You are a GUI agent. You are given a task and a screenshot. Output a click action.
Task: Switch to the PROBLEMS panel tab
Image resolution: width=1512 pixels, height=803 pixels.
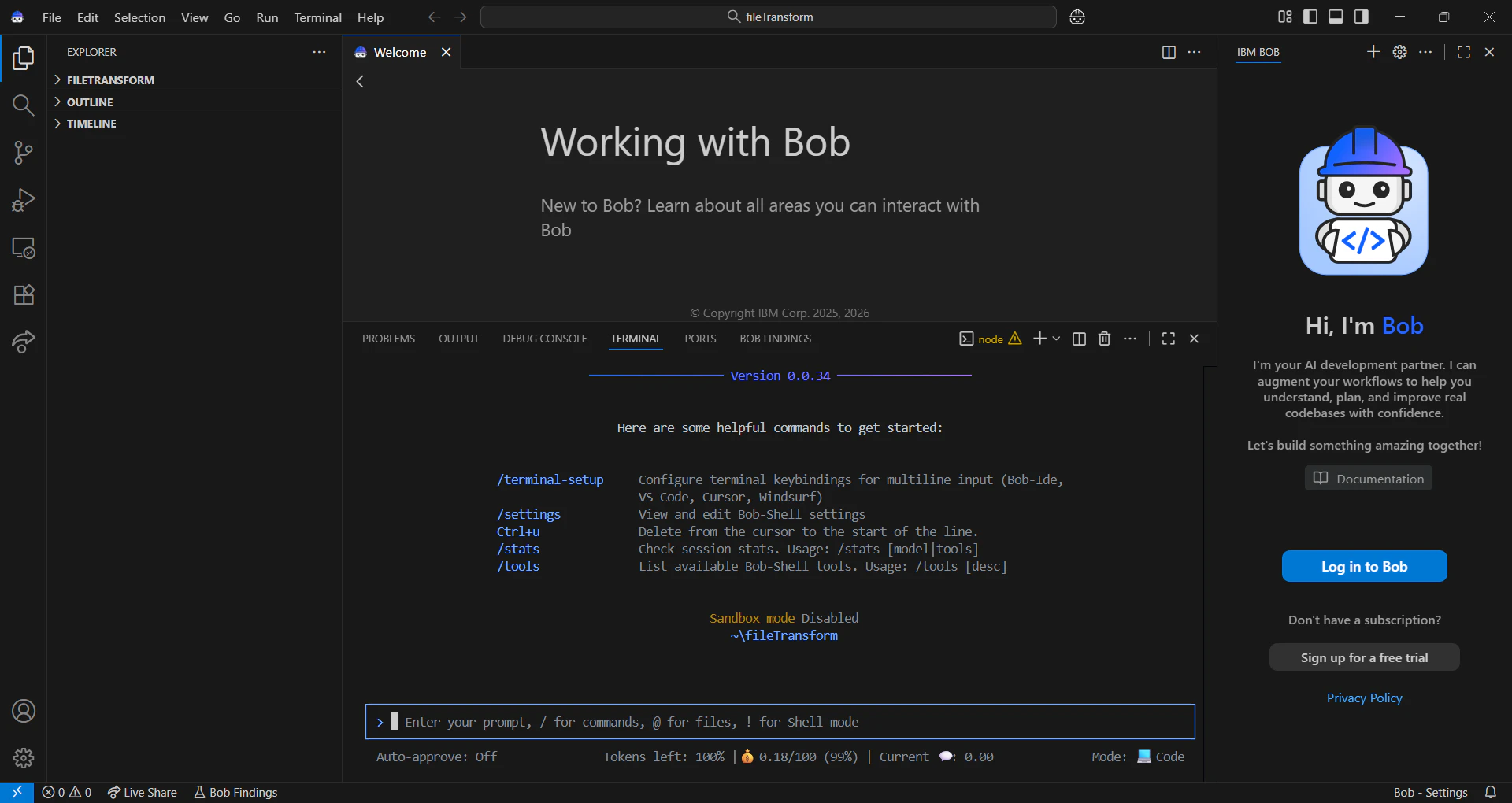pyautogui.click(x=388, y=339)
